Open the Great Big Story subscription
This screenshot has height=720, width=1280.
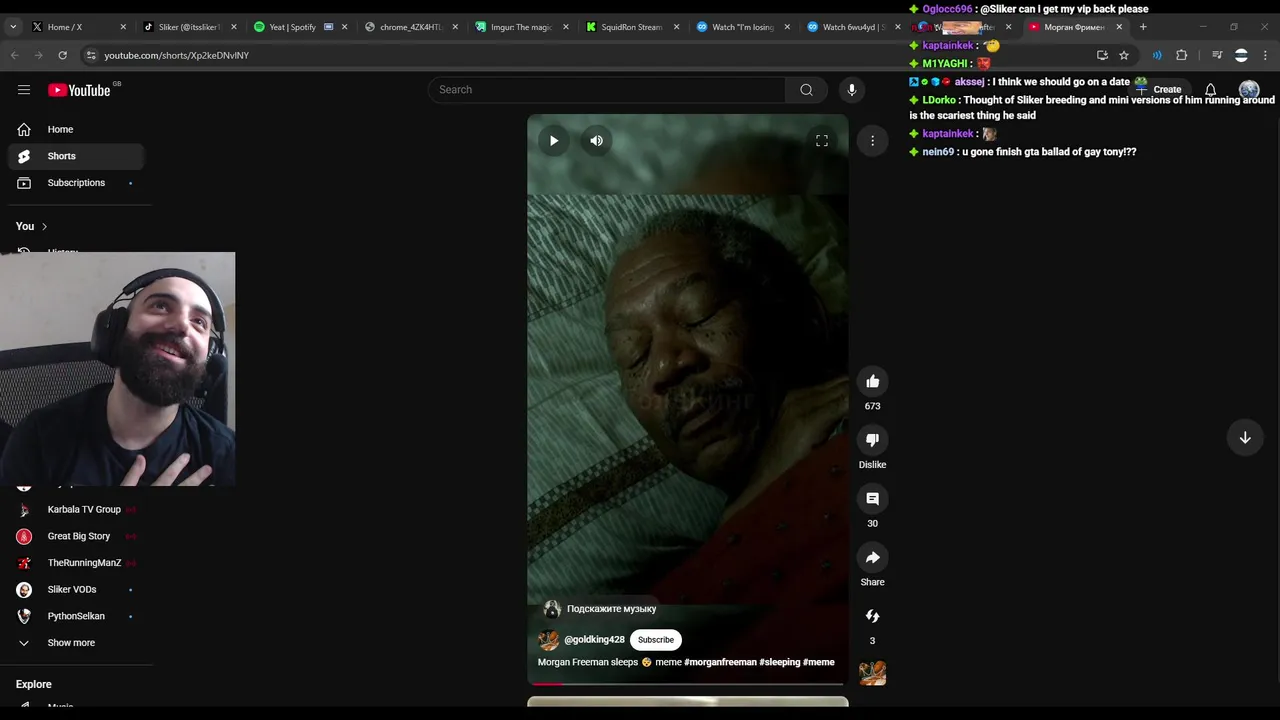pos(76,536)
